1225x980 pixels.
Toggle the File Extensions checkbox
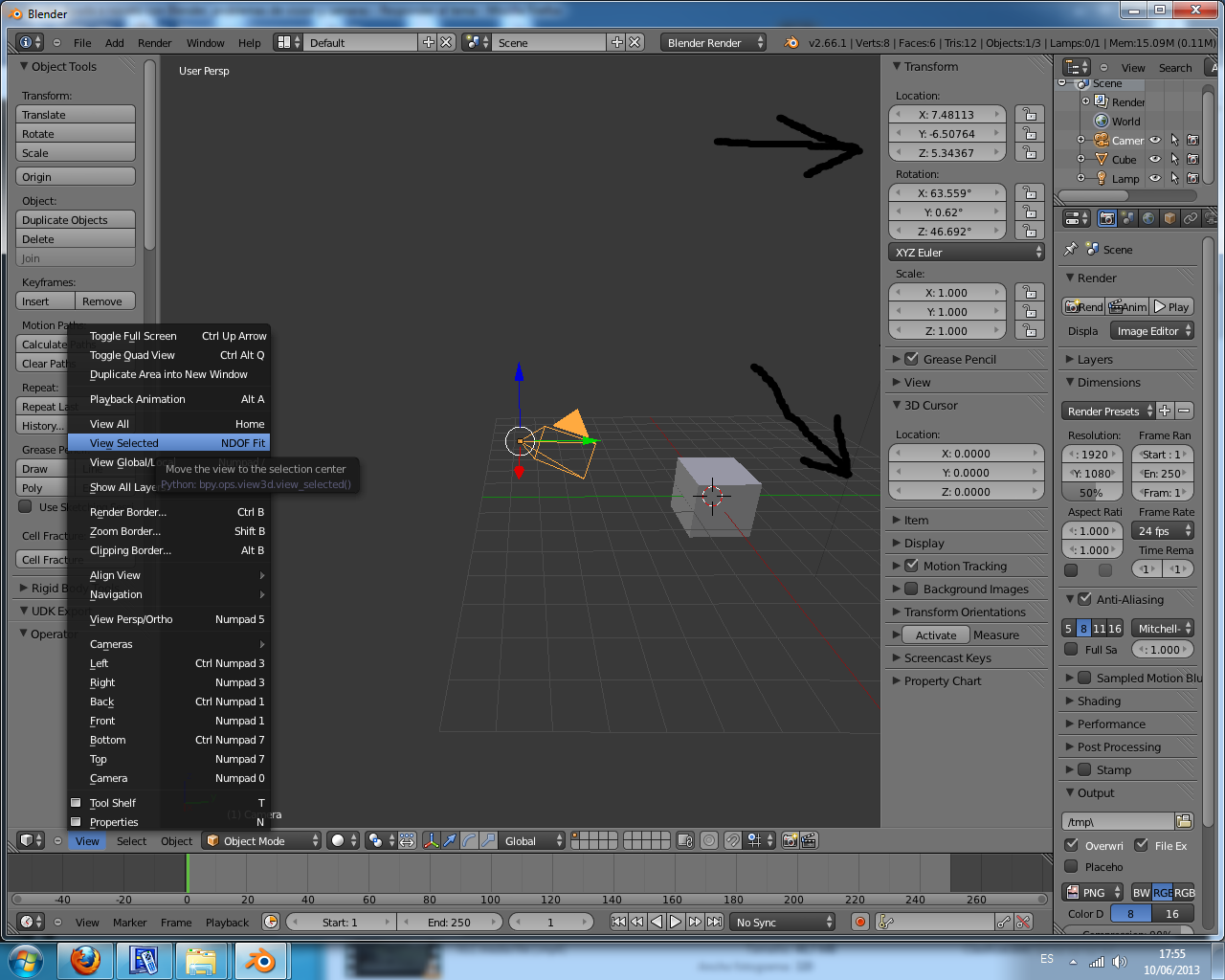point(1141,845)
